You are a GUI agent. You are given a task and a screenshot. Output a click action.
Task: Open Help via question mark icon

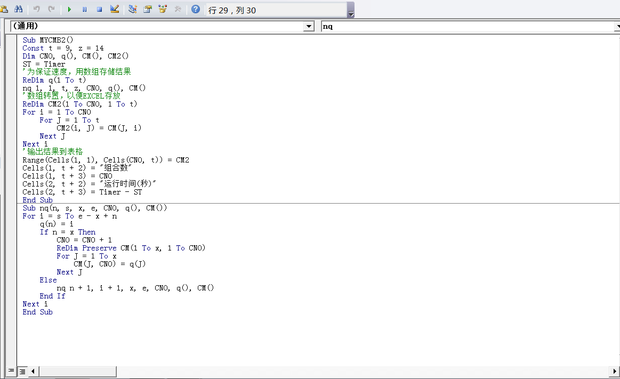(x=195, y=9)
